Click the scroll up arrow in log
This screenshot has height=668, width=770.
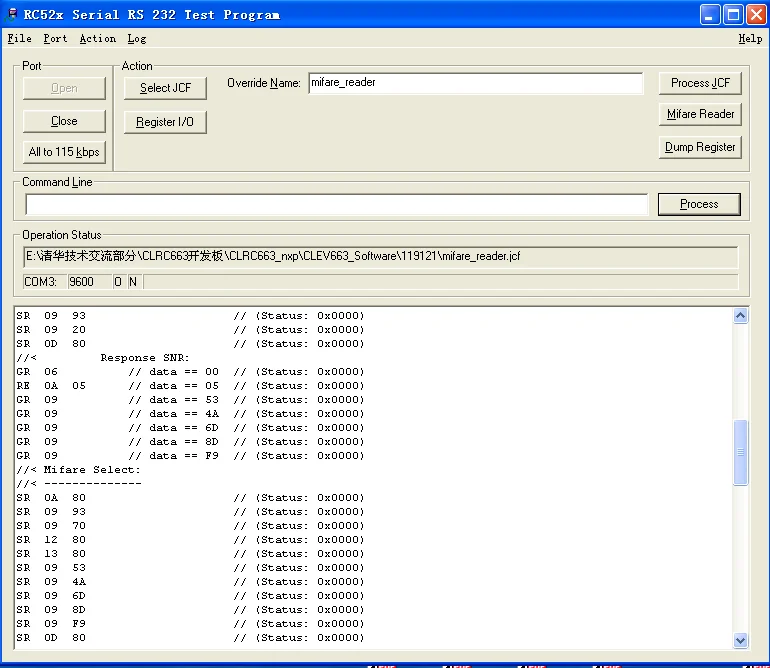(x=741, y=315)
